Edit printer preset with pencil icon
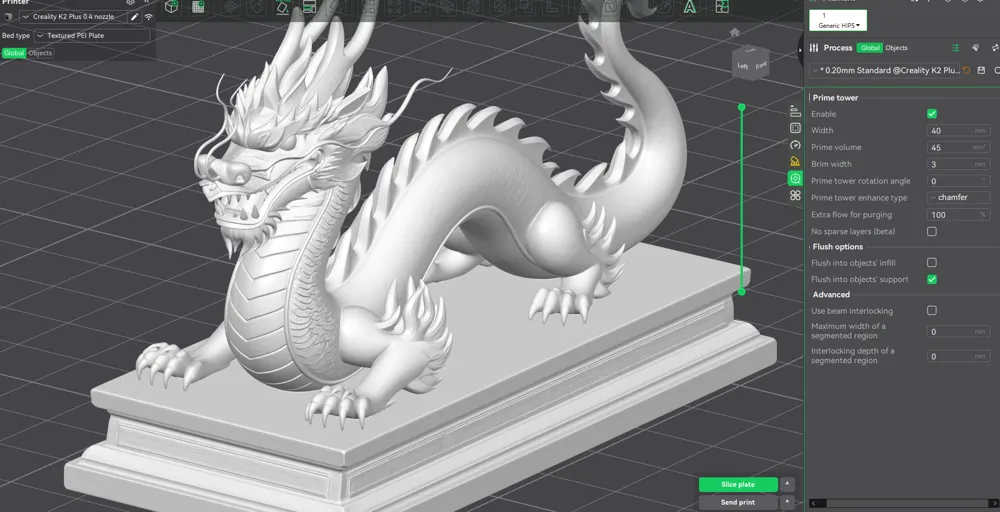Image resolution: width=1000 pixels, height=512 pixels. (x=135, y=17)
